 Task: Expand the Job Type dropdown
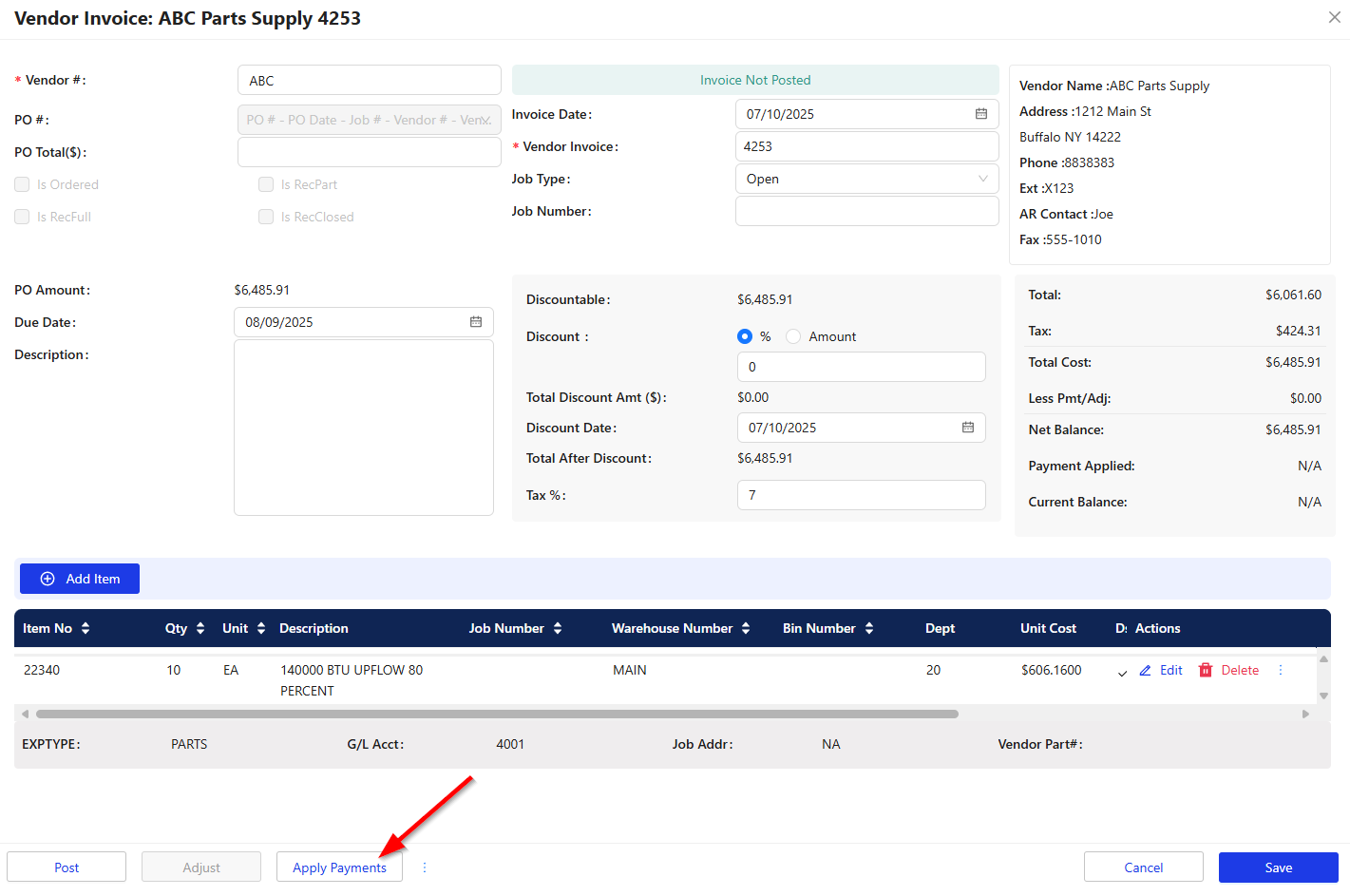coord(866,179)
